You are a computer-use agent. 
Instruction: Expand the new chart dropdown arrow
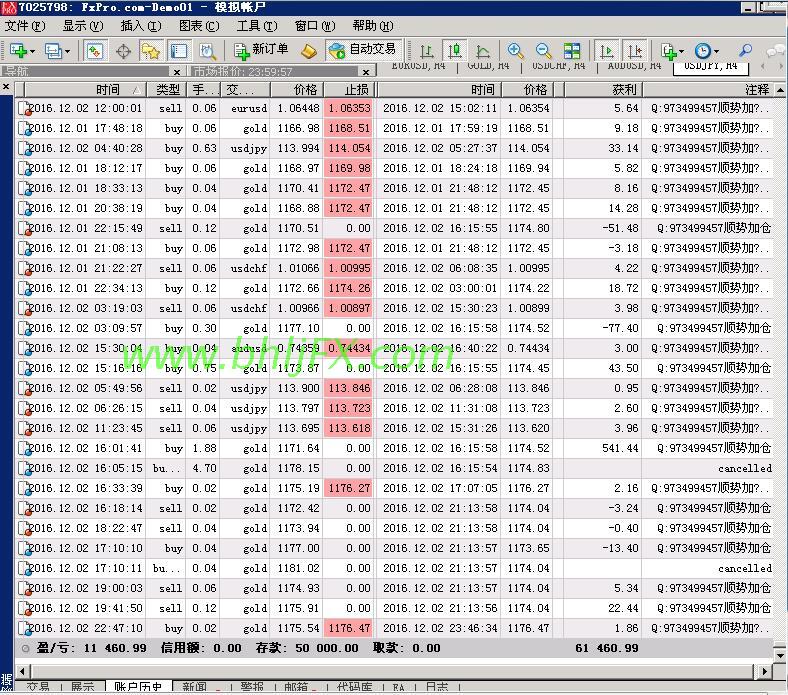click(x=32, y=52)
